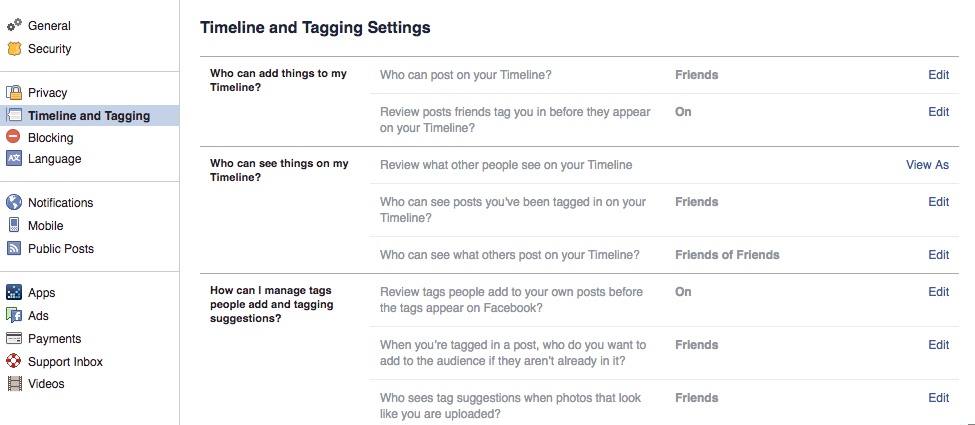Open the Videos settings section
This screenshot has height=425, width=975.
coord(46,384)
